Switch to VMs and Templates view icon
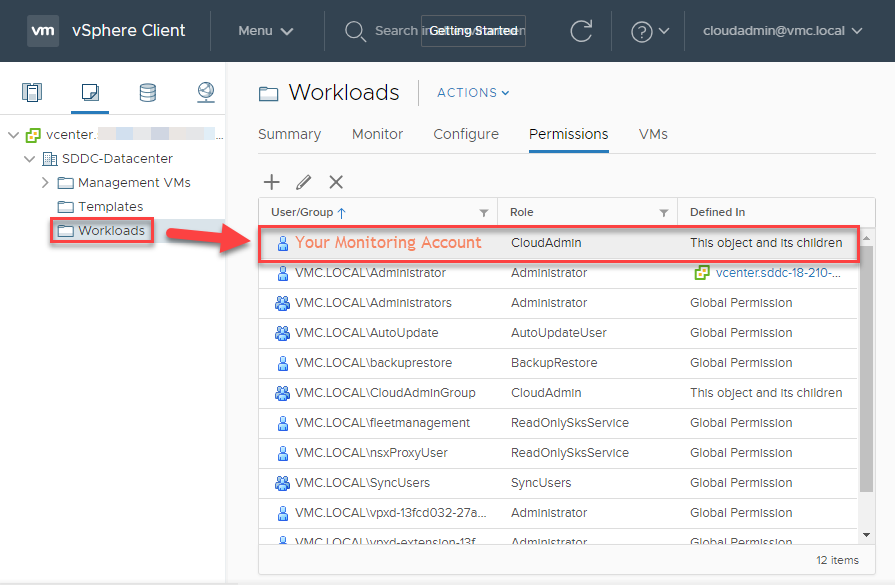This screenshot has width=895, height=585. tap(90, 92)
